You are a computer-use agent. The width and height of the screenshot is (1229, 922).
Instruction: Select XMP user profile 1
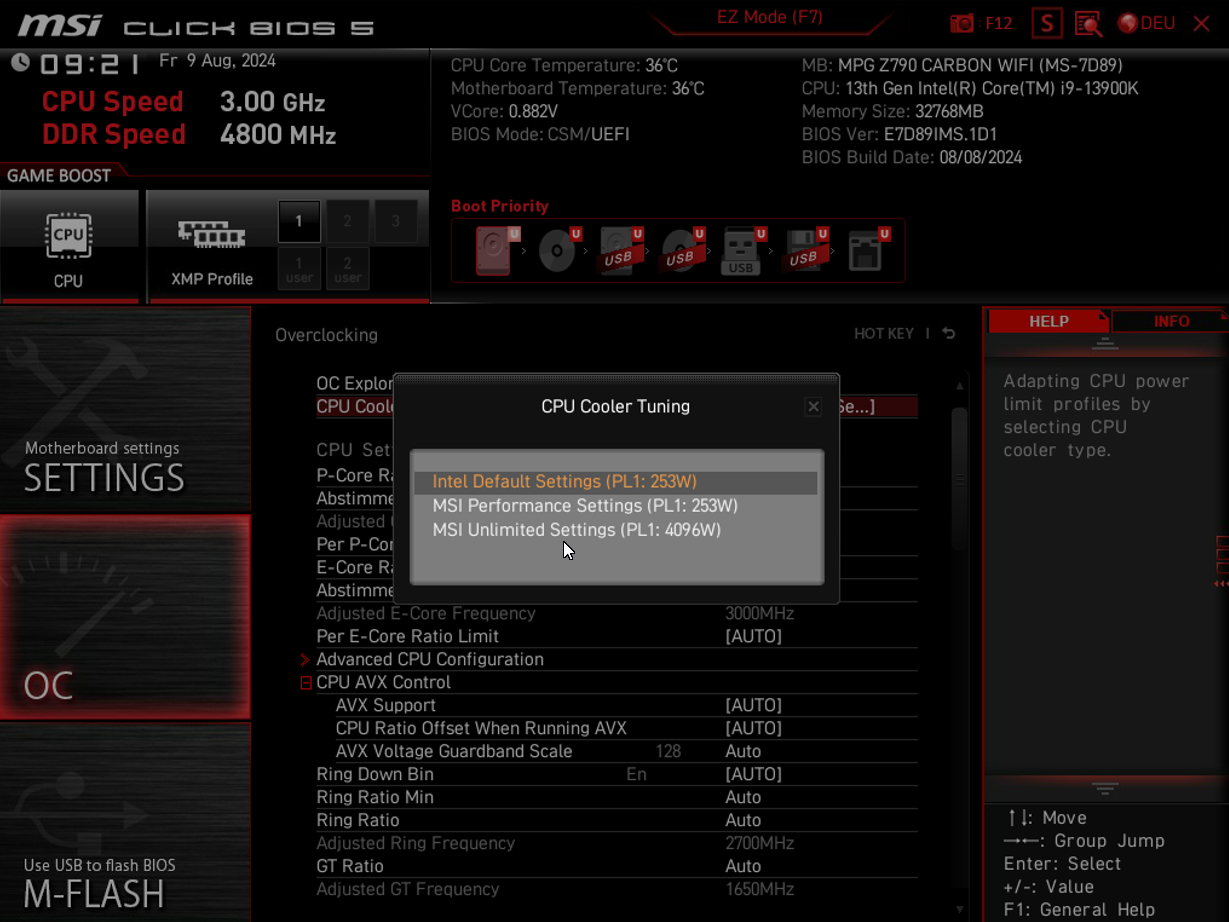[299, 268]
